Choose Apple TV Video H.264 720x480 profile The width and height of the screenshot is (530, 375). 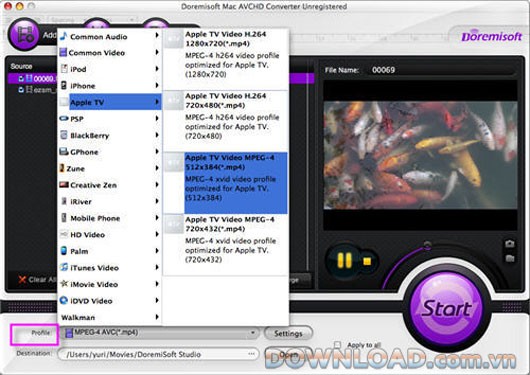point(225,121)
